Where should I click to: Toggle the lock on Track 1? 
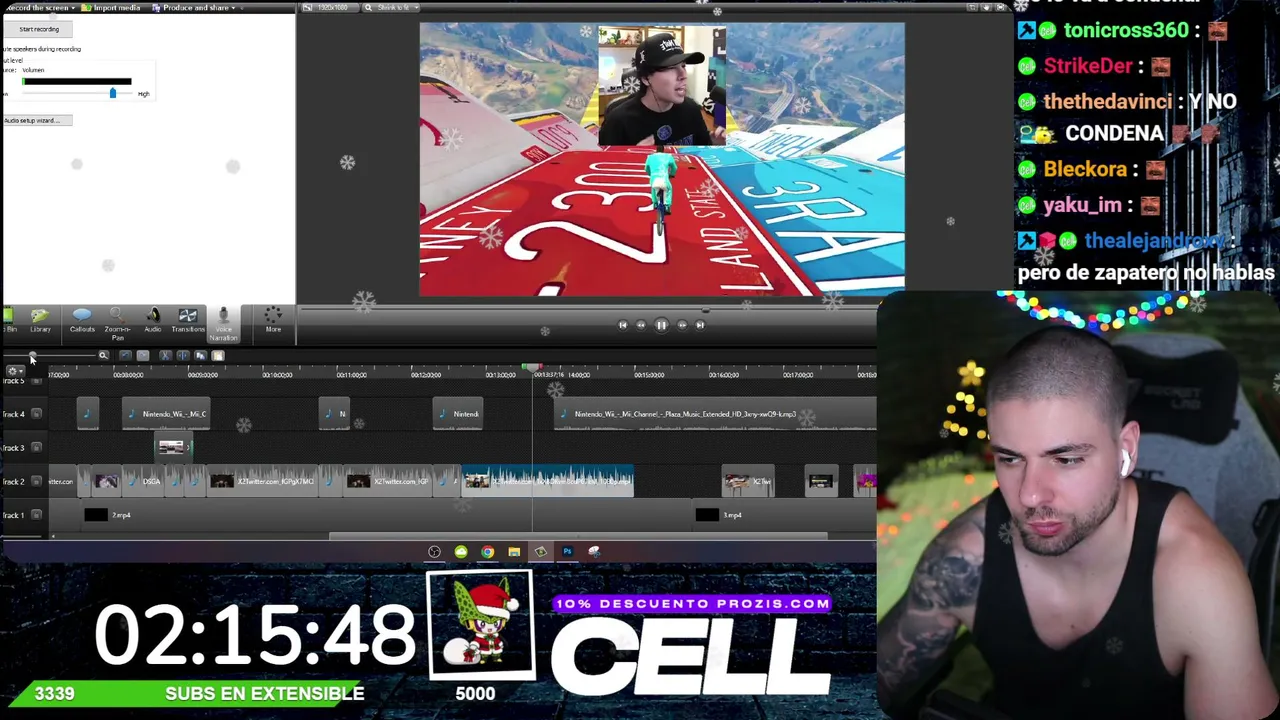pos(37,515)
